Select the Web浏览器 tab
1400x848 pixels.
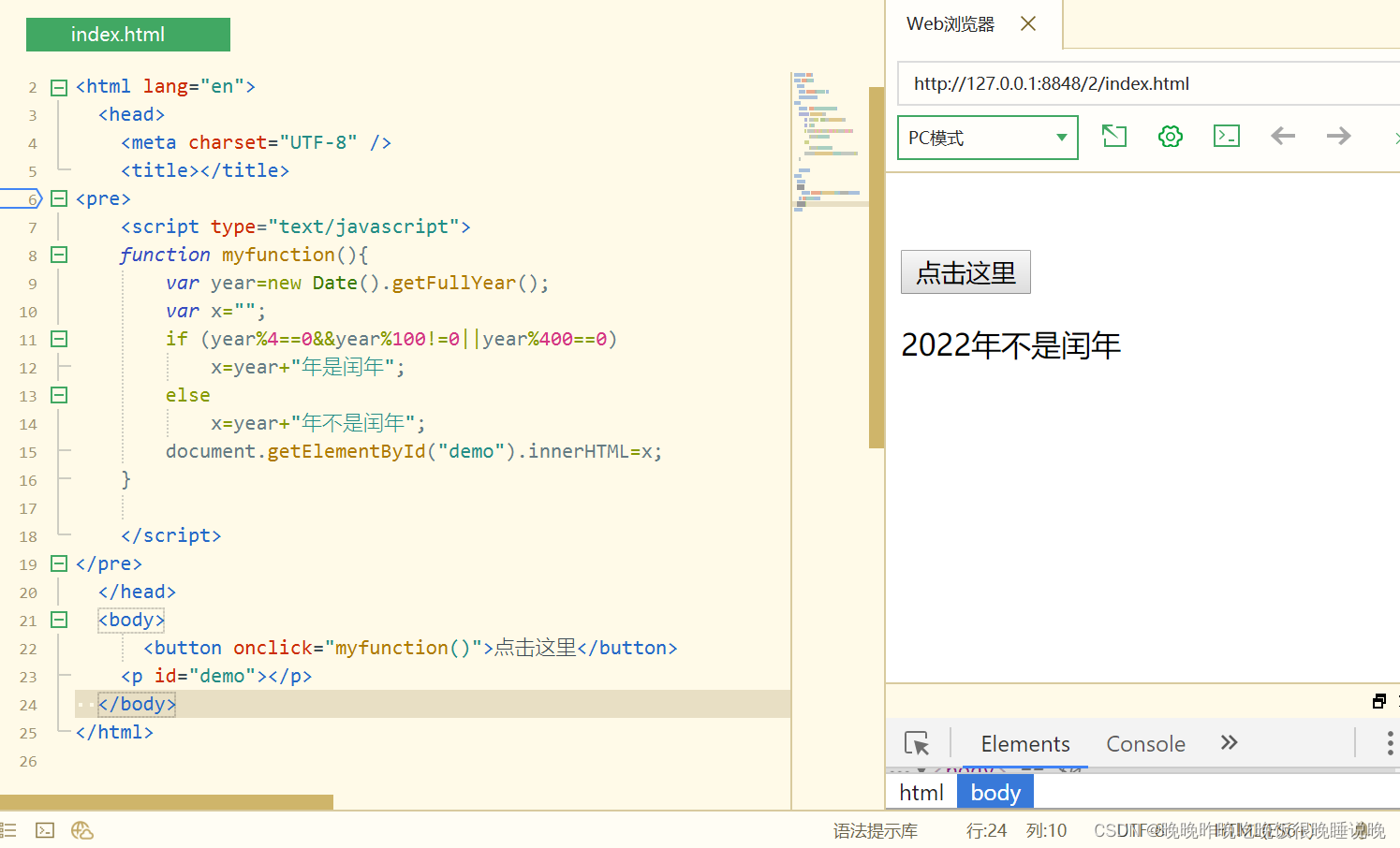951,24
